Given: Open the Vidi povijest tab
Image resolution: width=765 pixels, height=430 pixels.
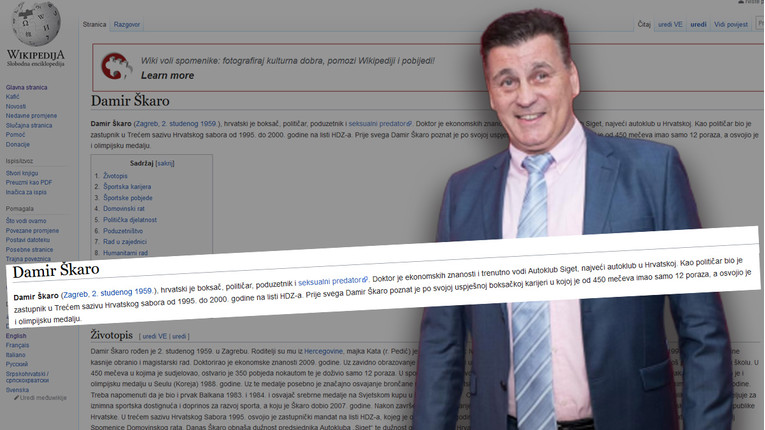Looking at the screenshot, I should coord(731,24).
